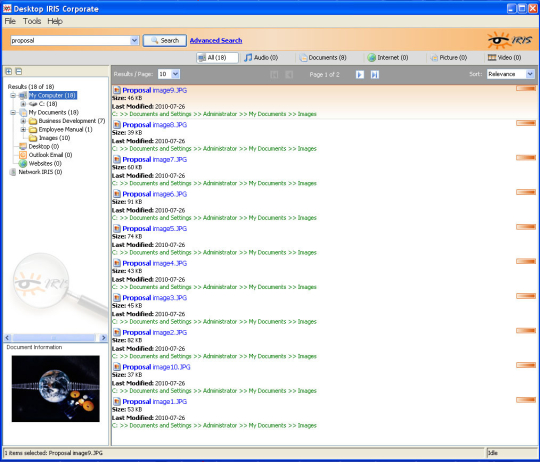Click the tree panel horizontal scrollbar left arrow
The image size is (540, 462).
tap(8, 338)
